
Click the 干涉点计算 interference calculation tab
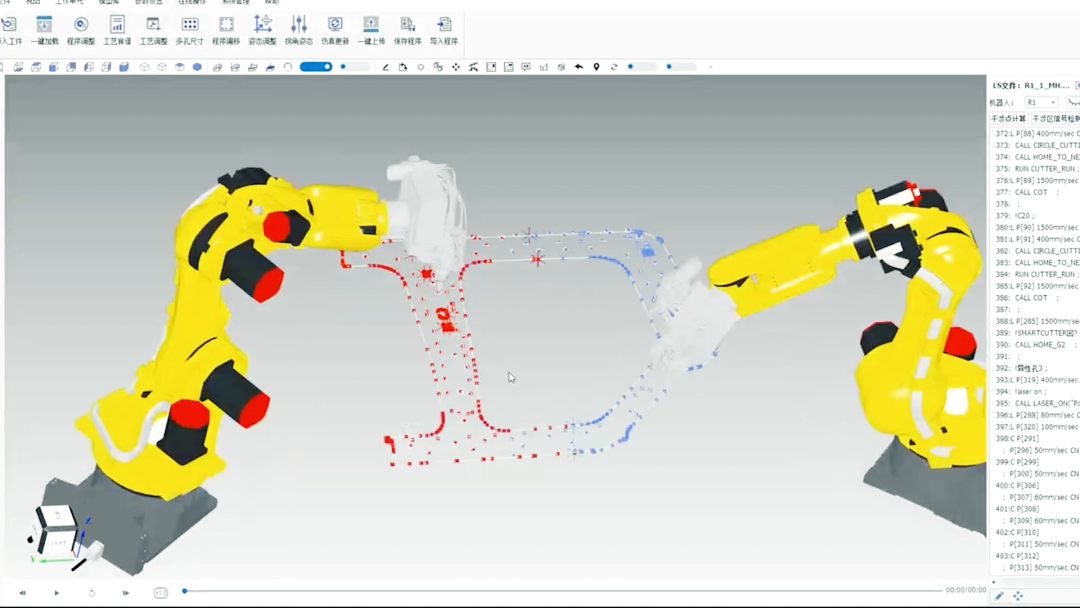pos(1008,119)
